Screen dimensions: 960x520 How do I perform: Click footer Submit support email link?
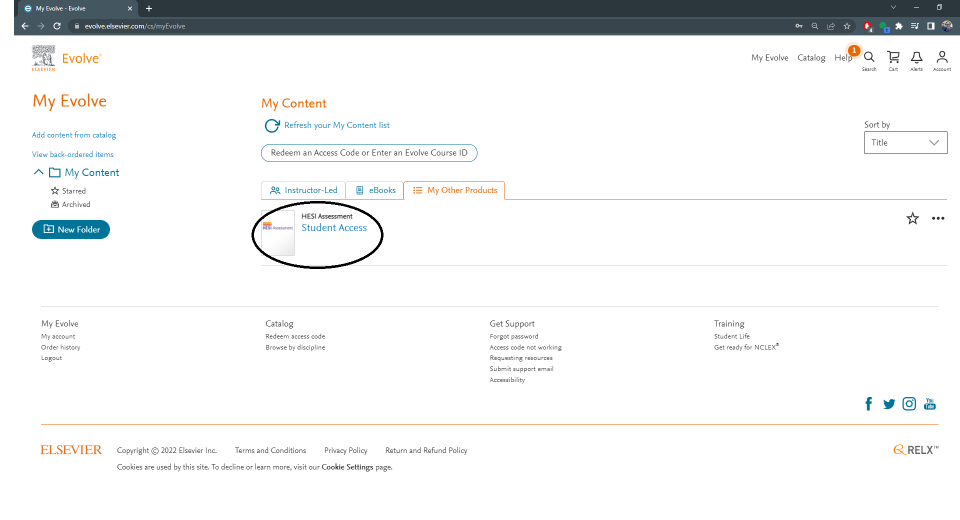pos(521,369)
